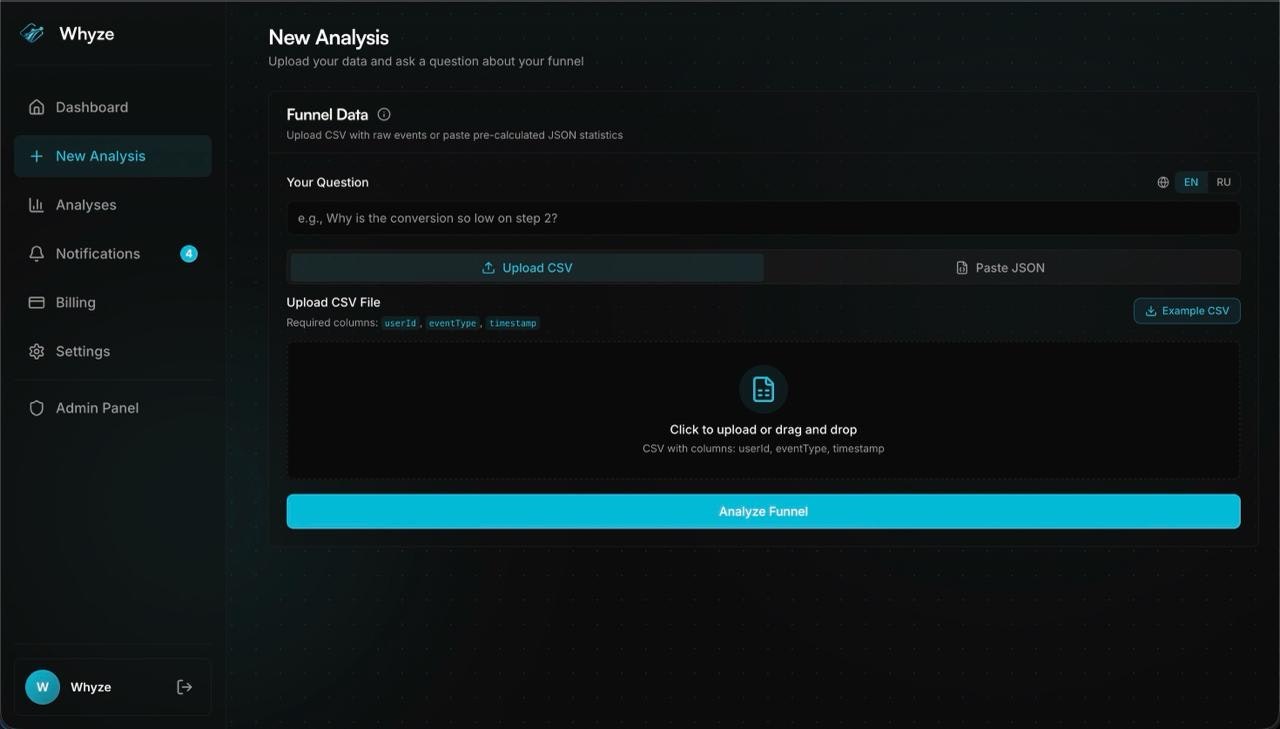Select the Upload CSV tab
Screen dimensions: 1280x729
(527, 267)
